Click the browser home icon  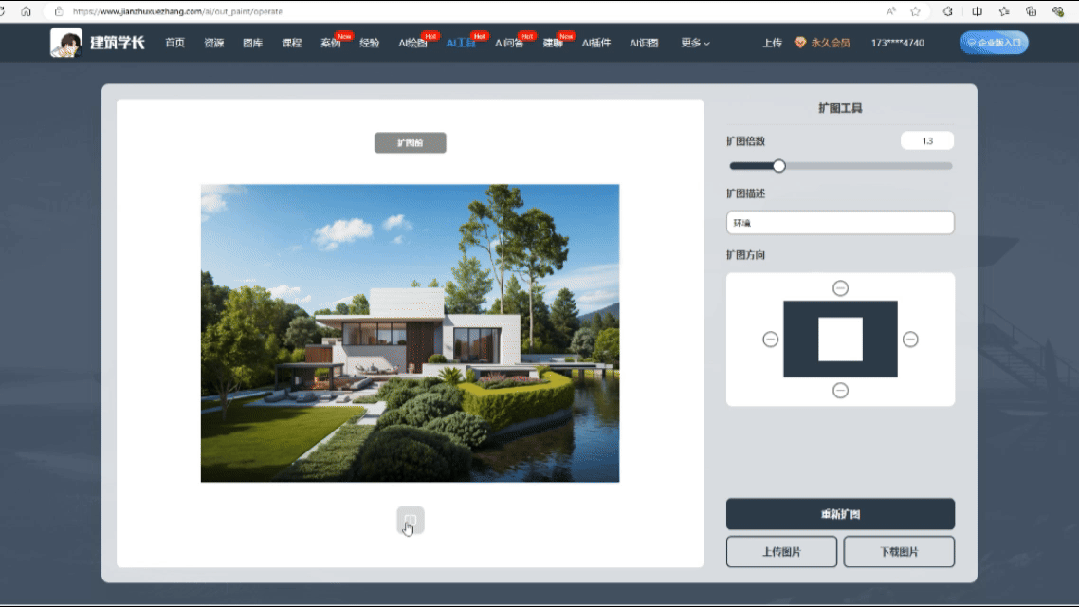[x=26, y=11]
